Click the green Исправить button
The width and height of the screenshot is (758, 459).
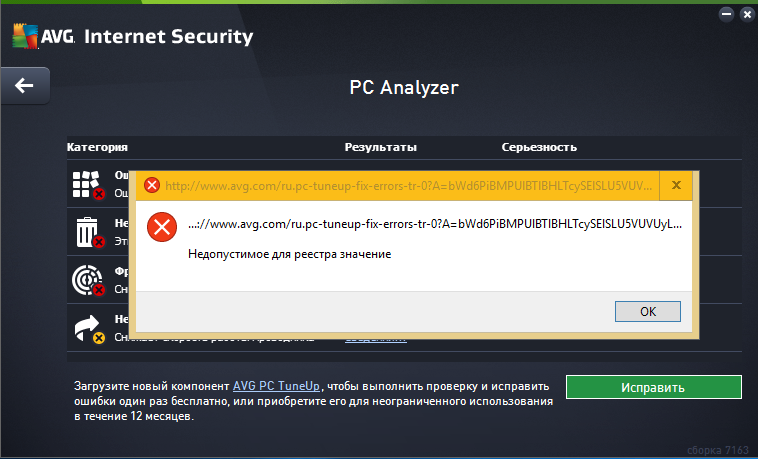[654, 387]
